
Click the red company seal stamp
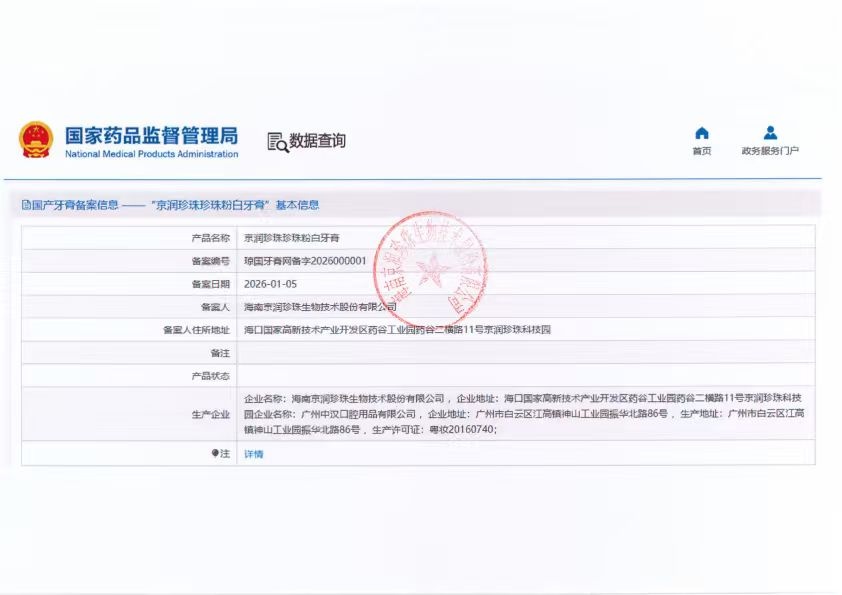point(430,270)
